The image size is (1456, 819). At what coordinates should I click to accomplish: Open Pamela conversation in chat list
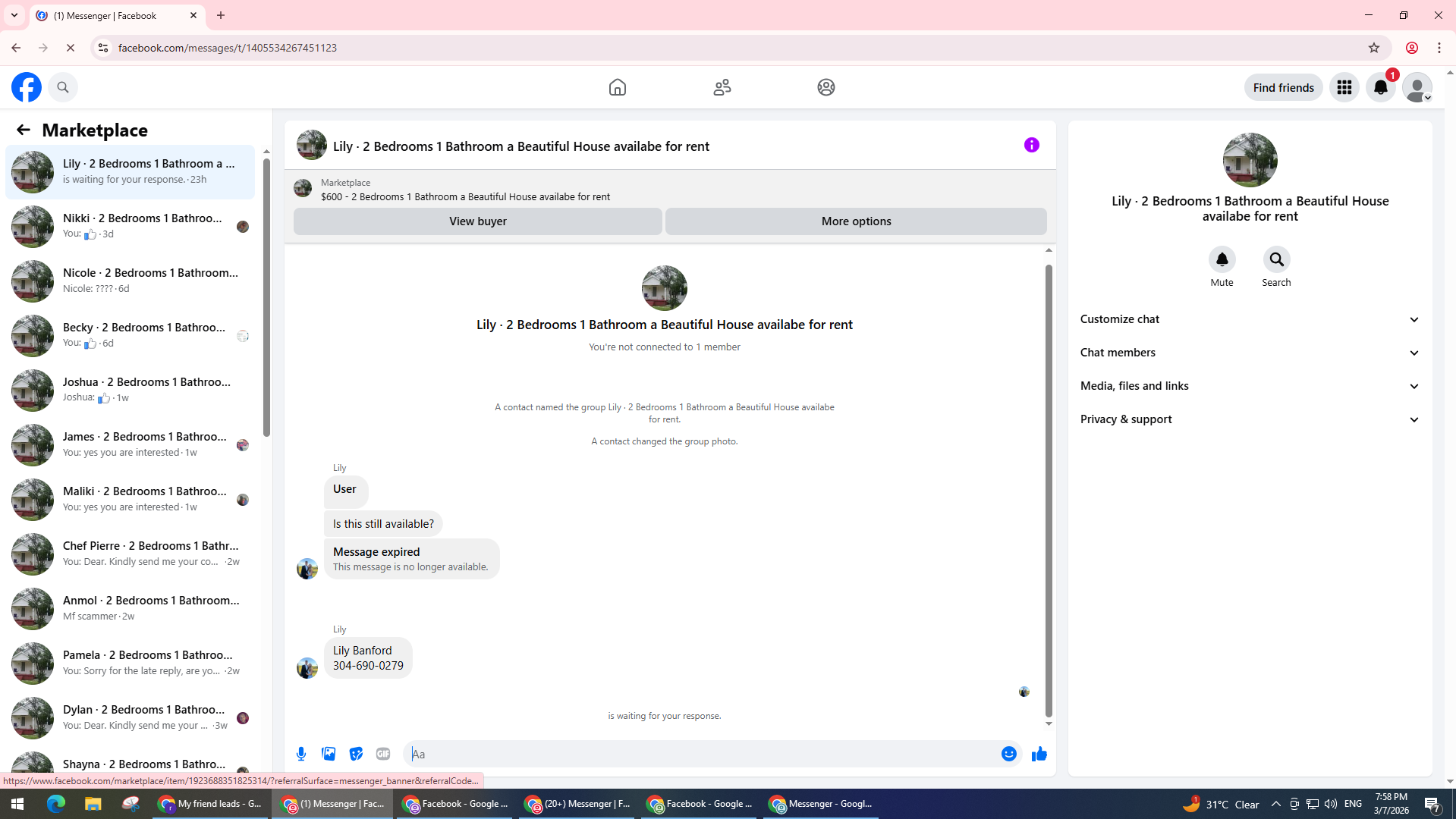(130, 664)
